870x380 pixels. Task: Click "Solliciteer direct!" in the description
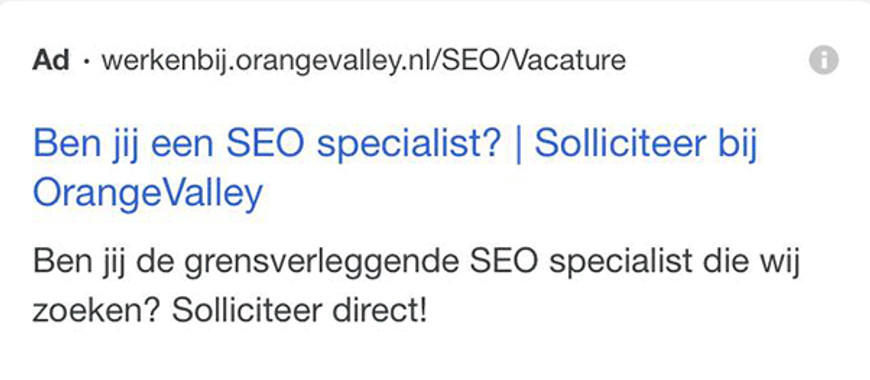(300, 312)
